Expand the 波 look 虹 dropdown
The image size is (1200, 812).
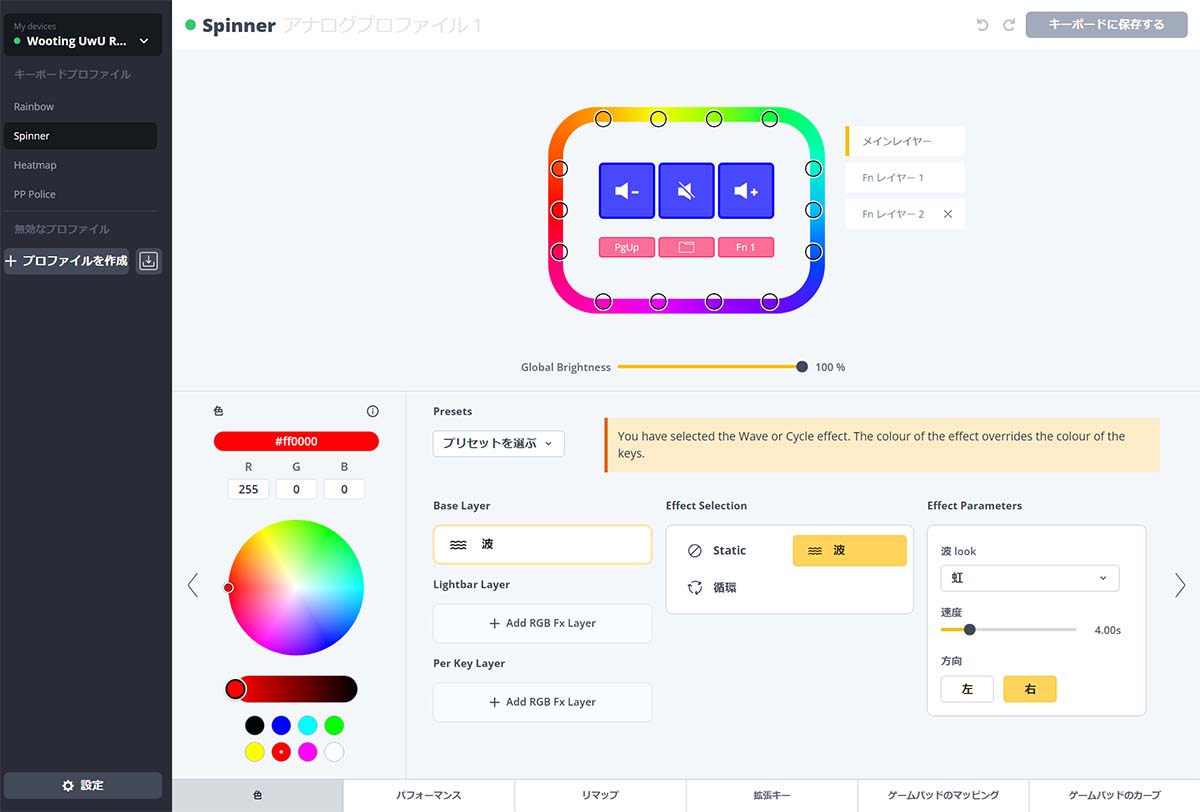(x=1029, y=578)
